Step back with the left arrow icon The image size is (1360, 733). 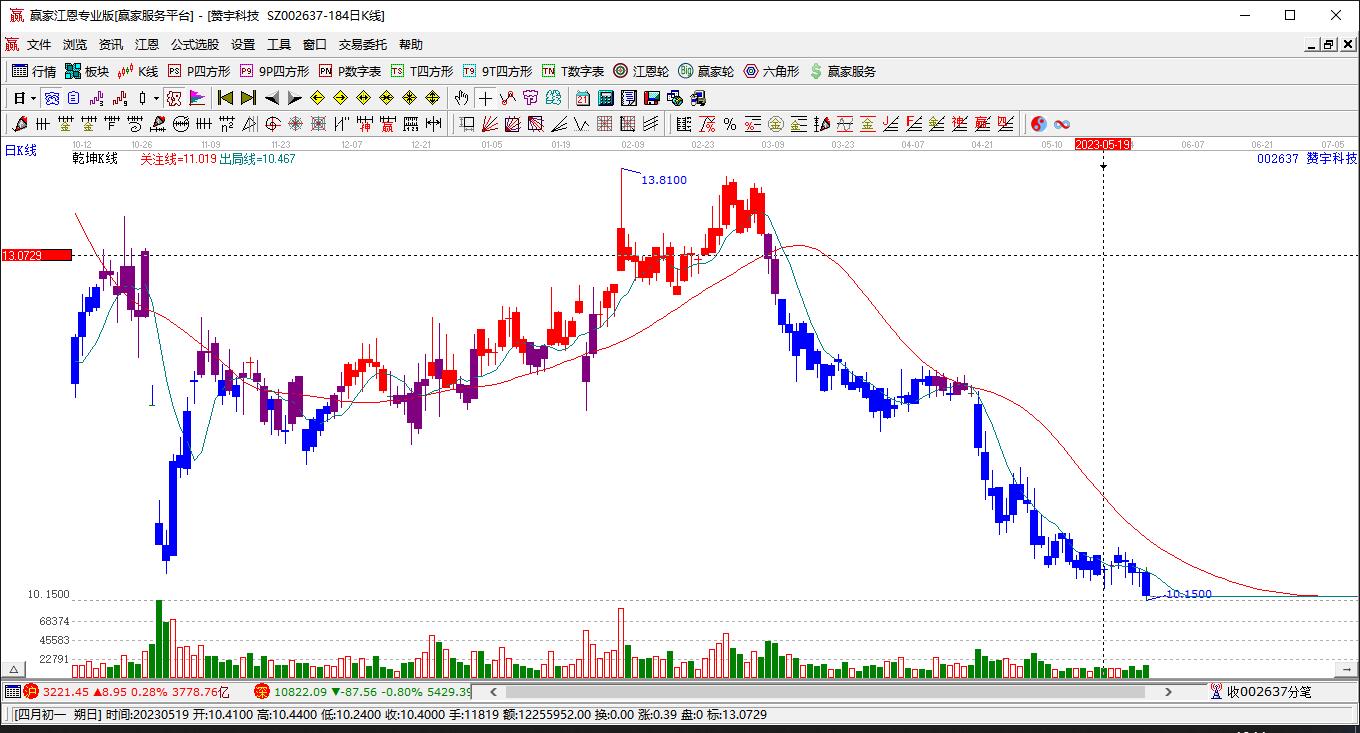[x=271, y=98]
